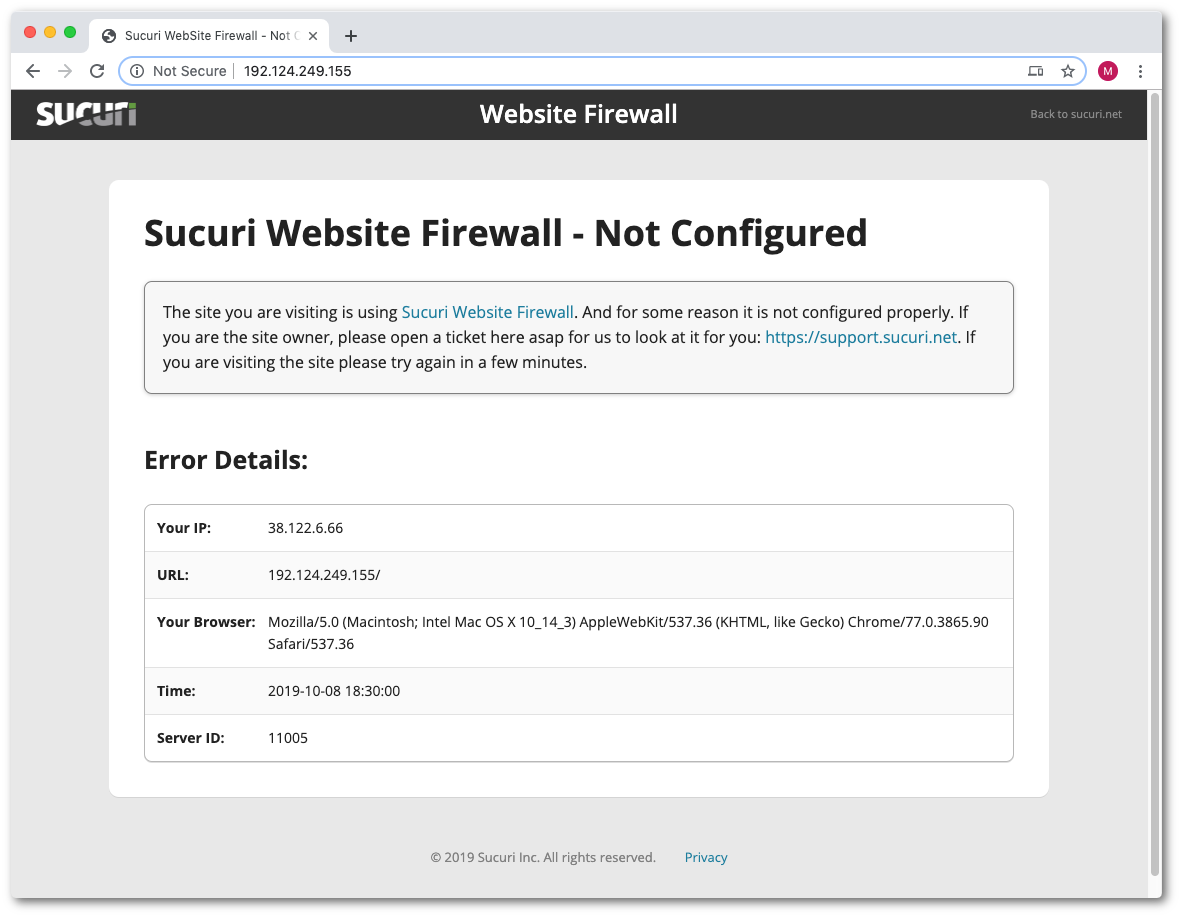Reload the current page

pos(97,71)
